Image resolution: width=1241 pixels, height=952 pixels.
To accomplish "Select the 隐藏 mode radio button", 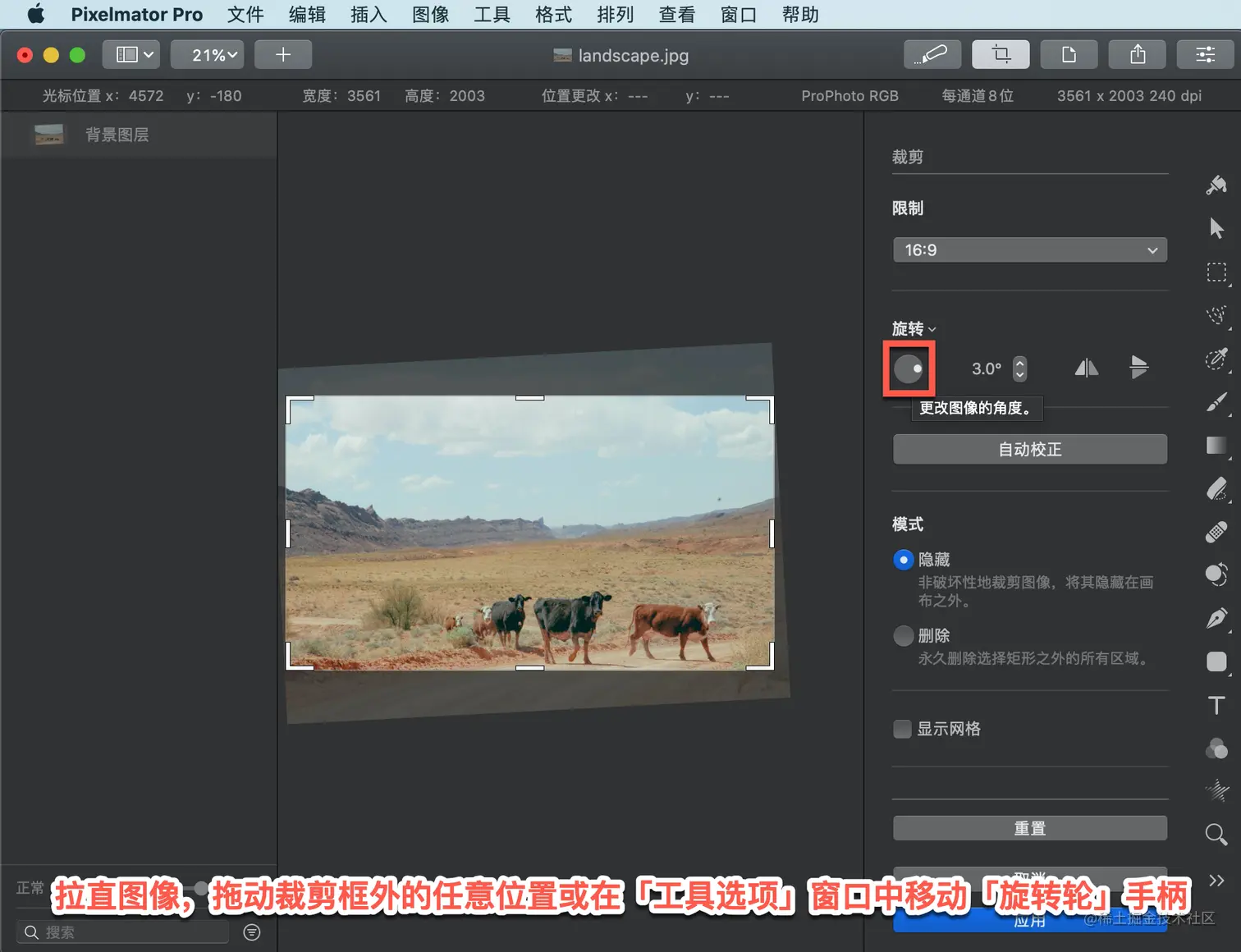I will point(903,560).
